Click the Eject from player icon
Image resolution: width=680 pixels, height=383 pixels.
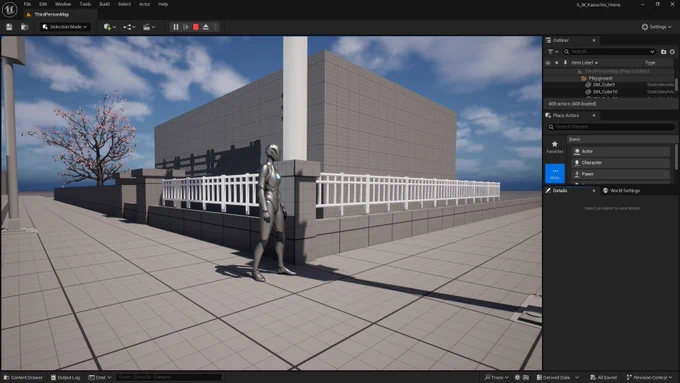click(x=206, y=27)
